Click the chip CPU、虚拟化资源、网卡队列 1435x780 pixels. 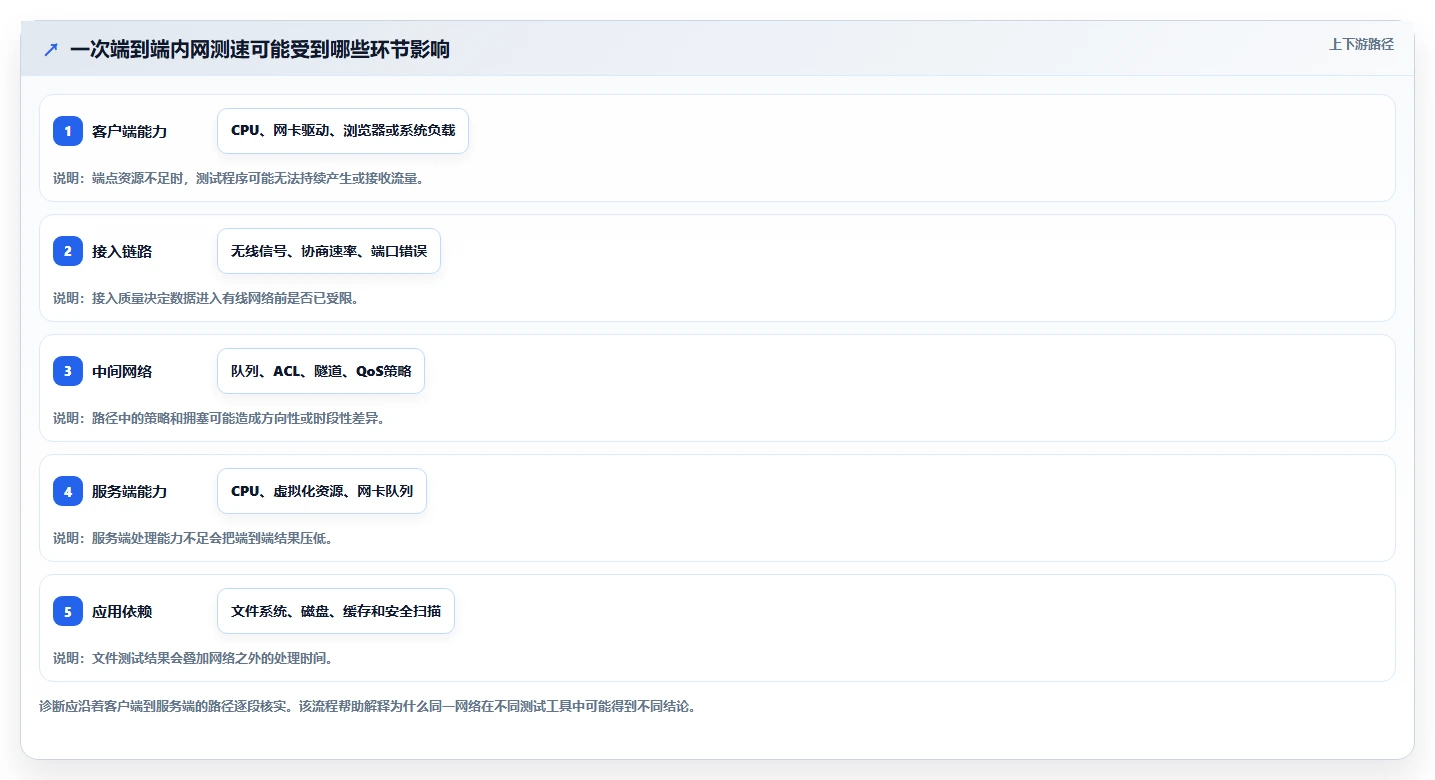(x=322, y=491)
